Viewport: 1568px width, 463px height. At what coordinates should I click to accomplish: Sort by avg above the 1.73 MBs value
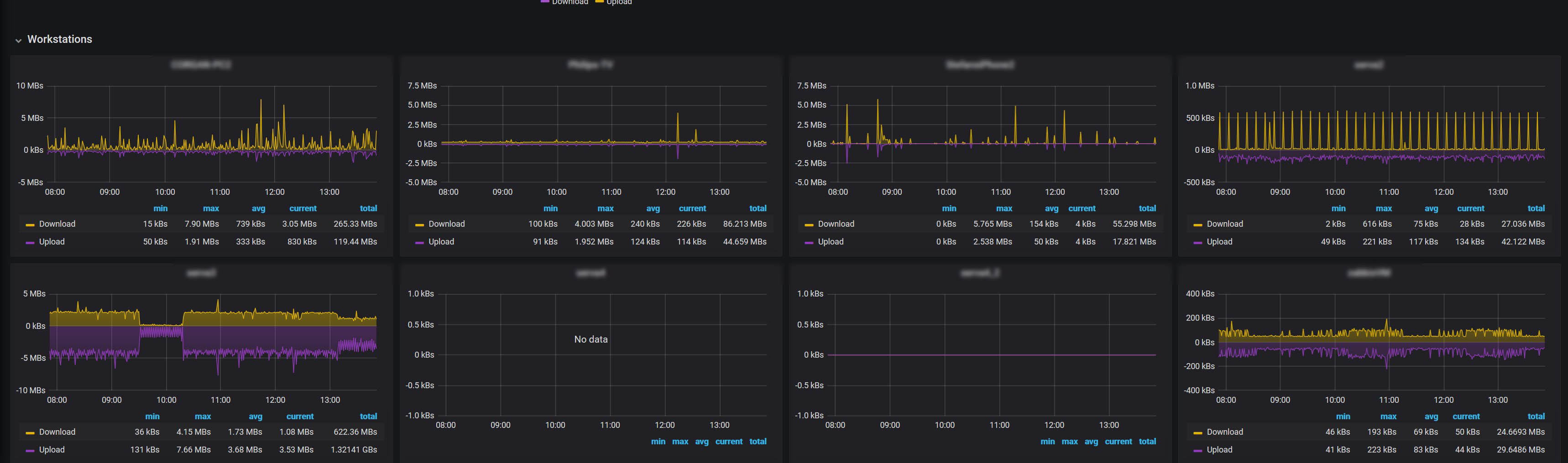click(256, 416)
